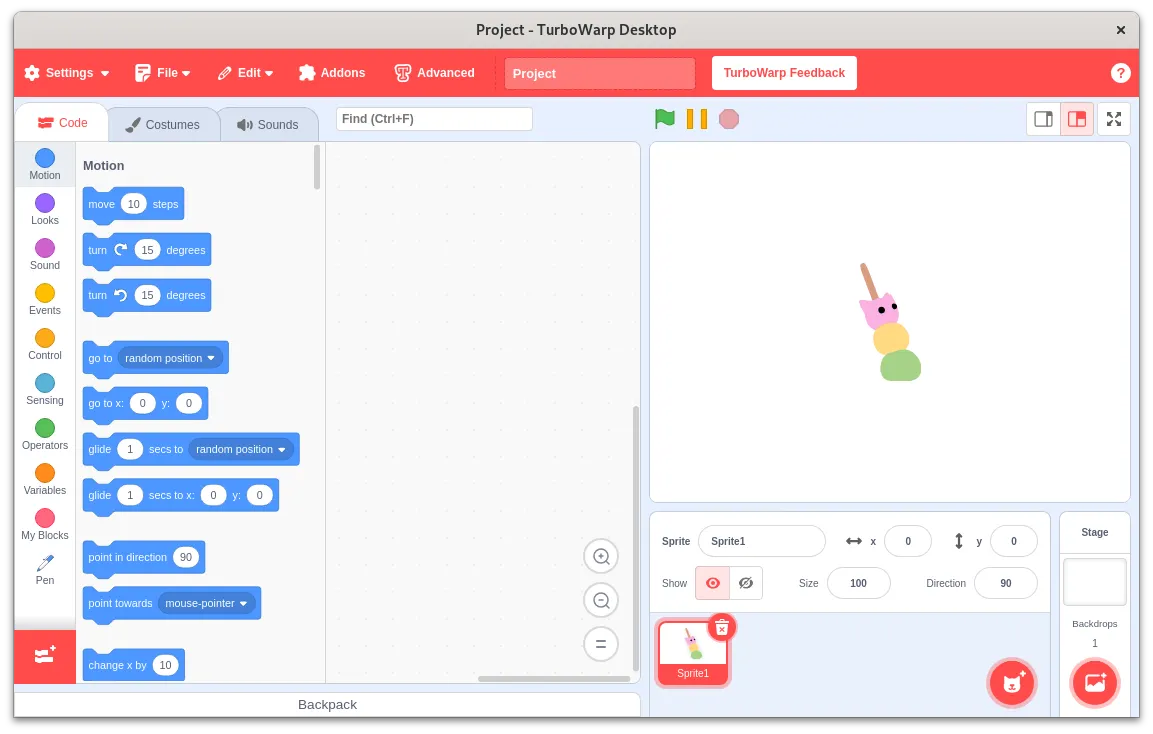Click the Find (Ctrl+F) search field
Viewport: 1153px width, 734px height.
[x=434, y=119]
